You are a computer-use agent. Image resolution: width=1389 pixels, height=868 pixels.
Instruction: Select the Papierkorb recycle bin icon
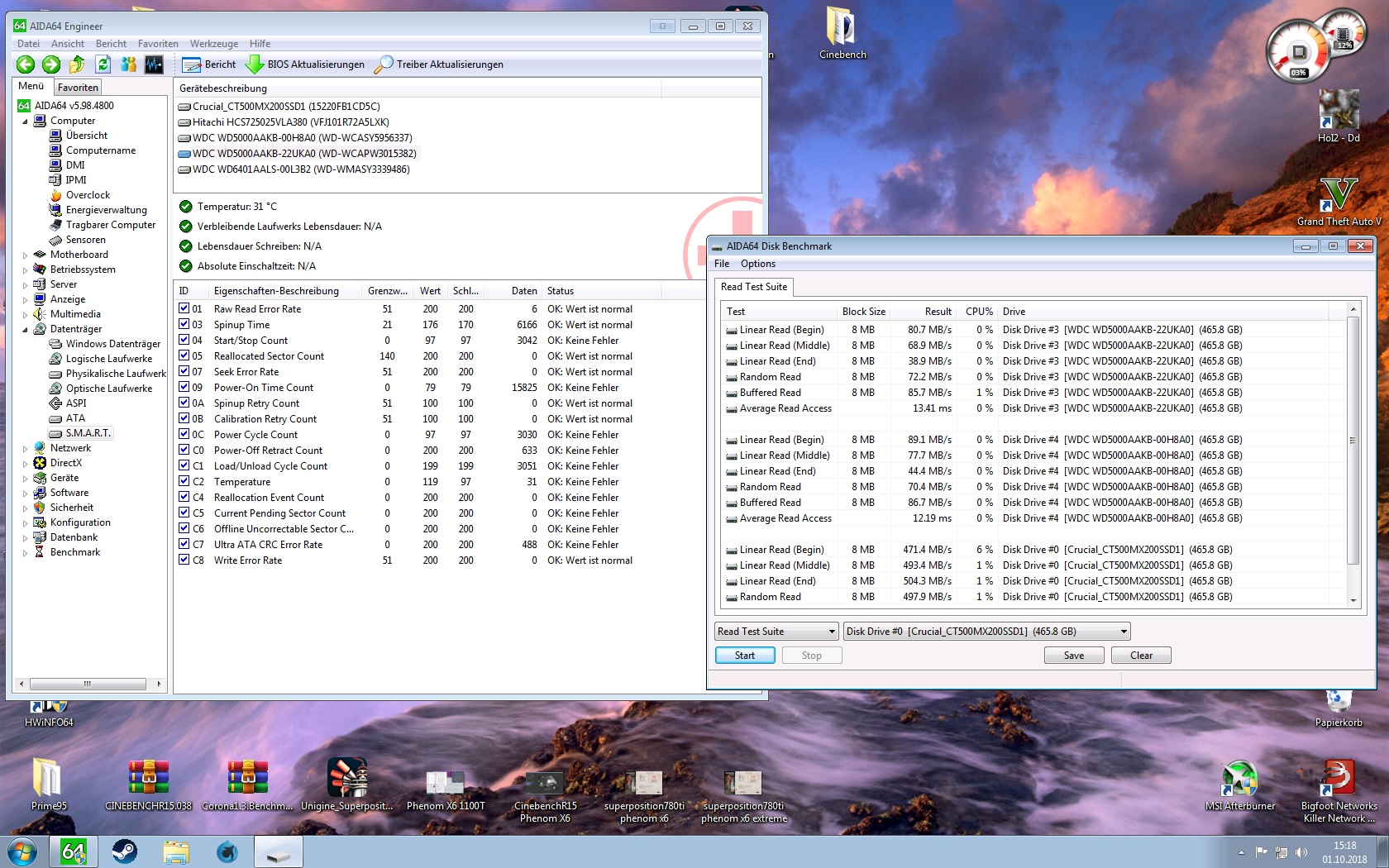click(x=1339, y=709)
